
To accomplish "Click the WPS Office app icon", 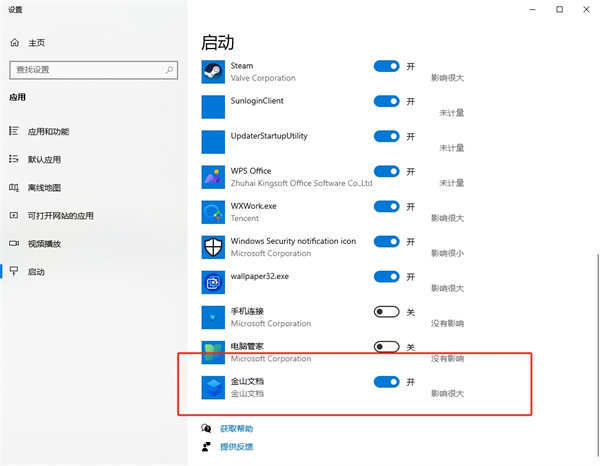I will click(214, 177).
